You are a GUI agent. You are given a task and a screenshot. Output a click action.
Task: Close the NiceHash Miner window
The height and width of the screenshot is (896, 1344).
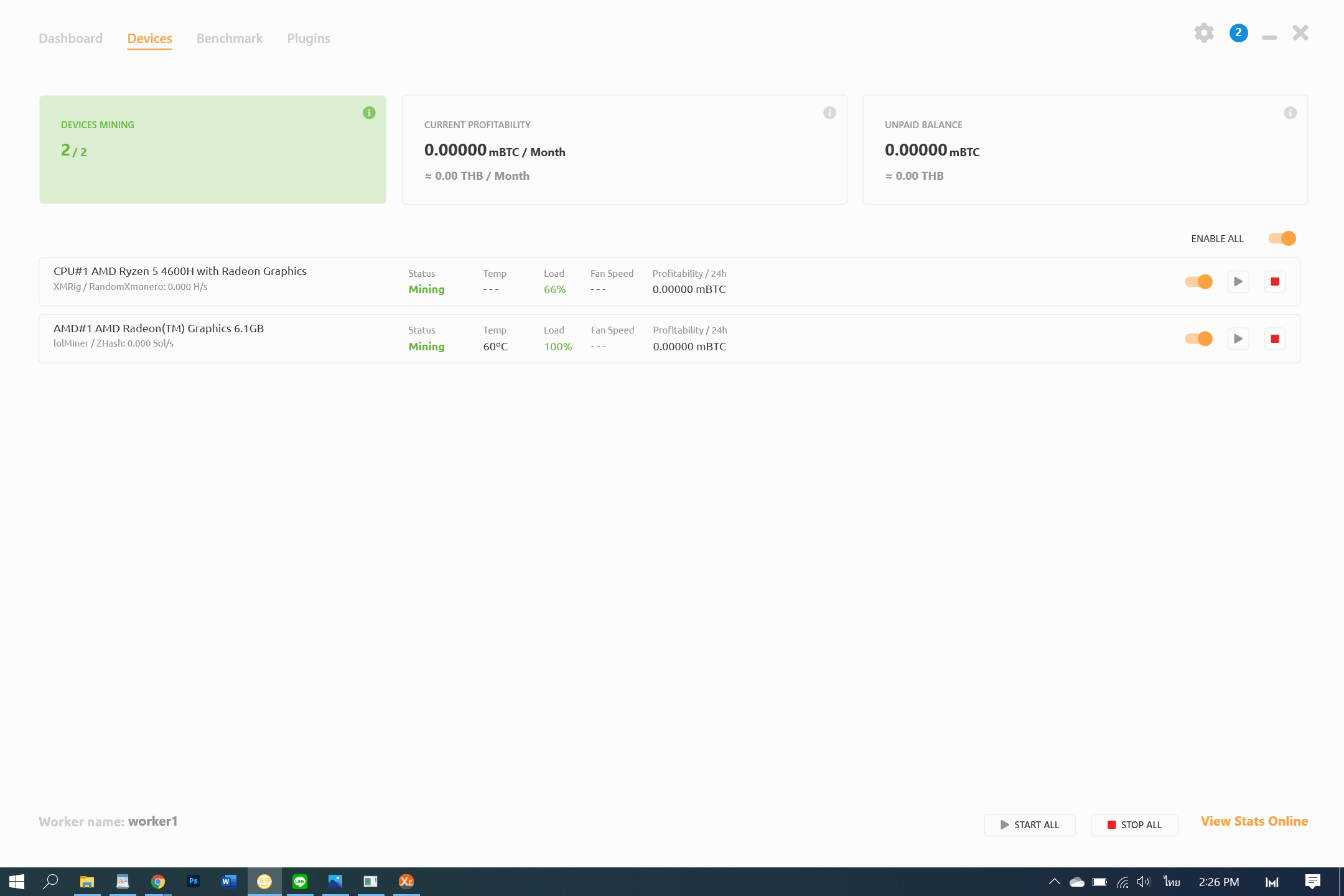[x=1300, y=33]
